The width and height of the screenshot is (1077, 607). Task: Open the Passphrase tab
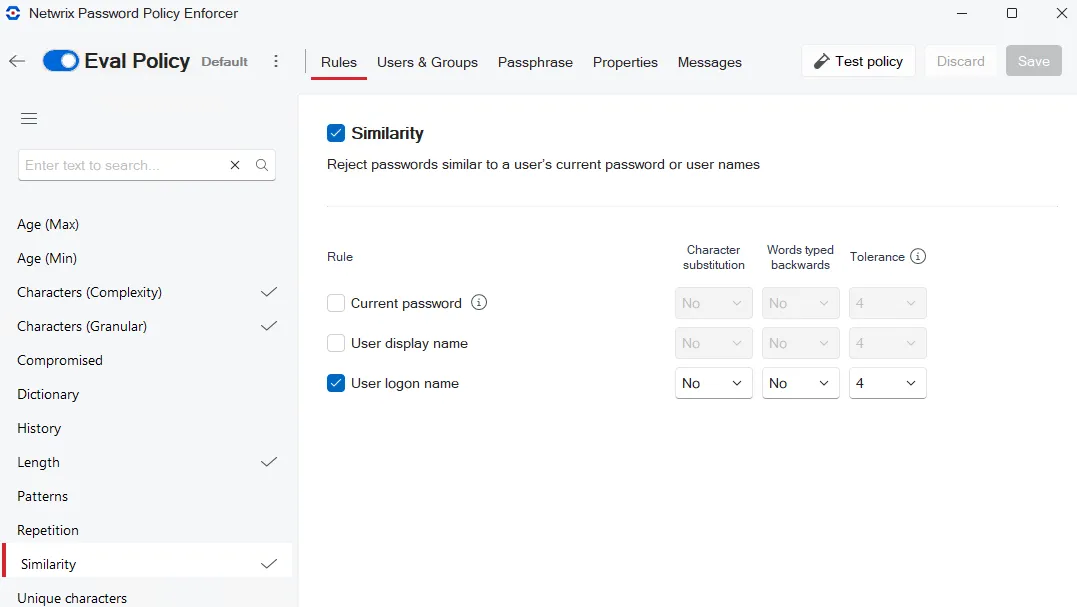(535, 62)
